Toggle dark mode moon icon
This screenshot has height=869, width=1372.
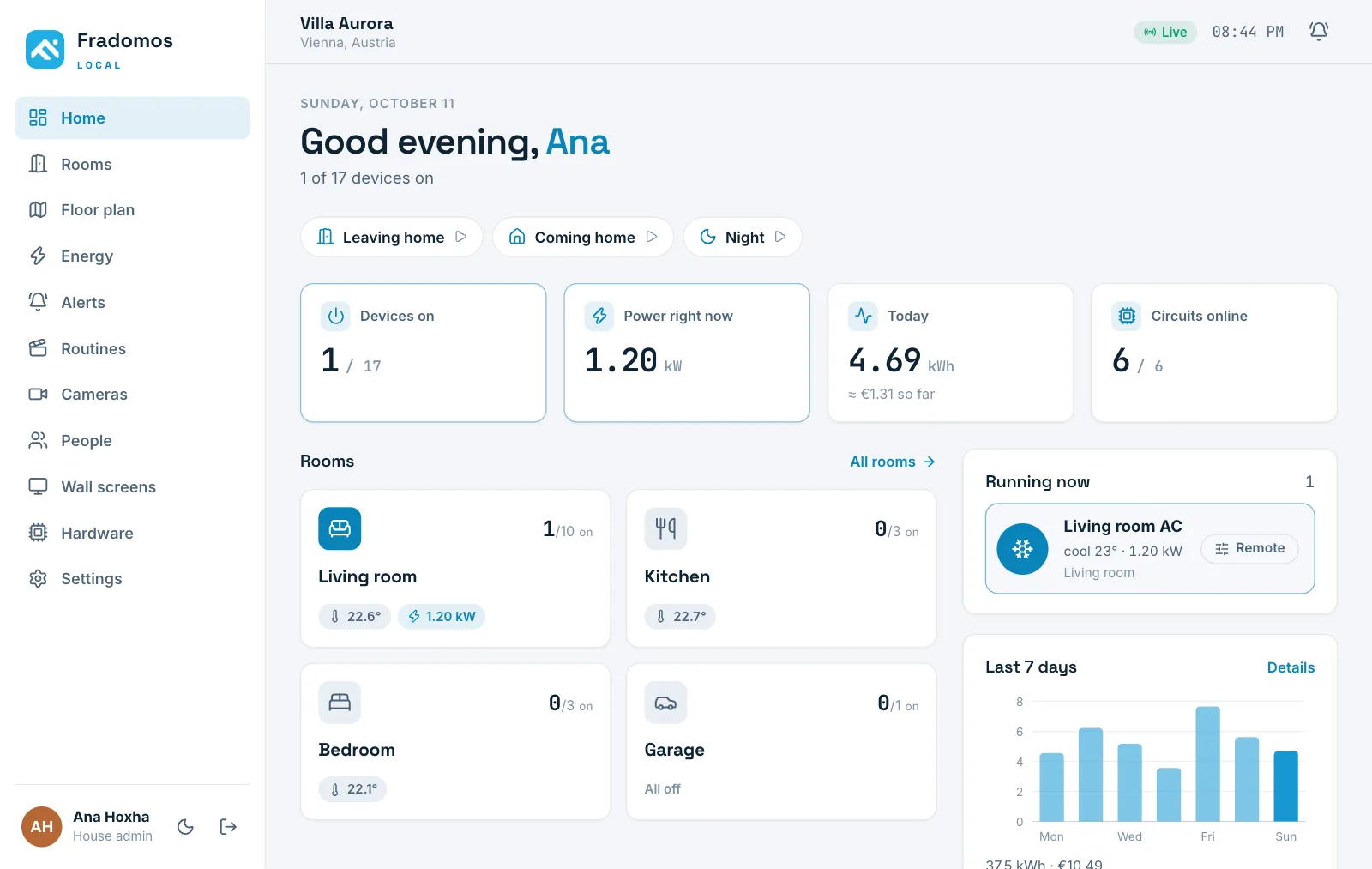tap(185, 827)
